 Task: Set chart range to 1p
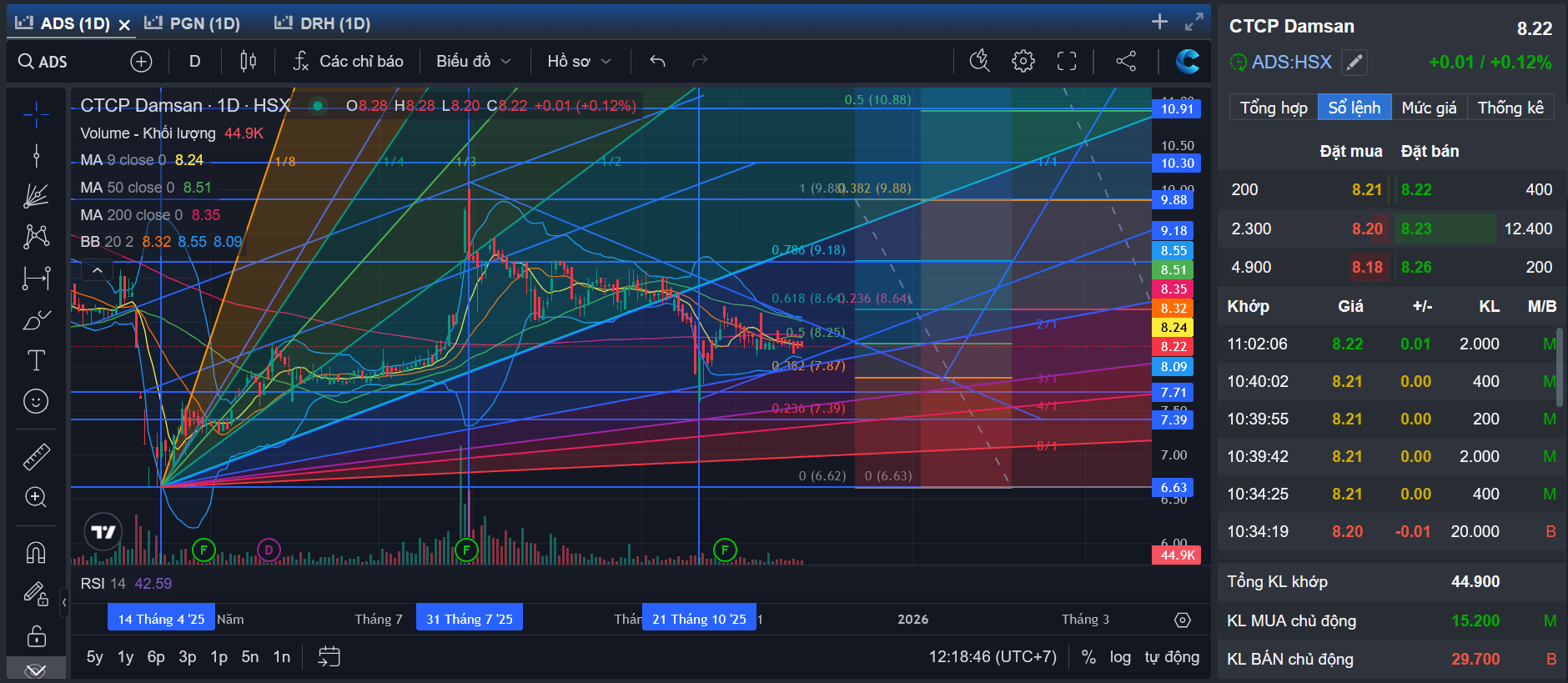(x=219, y=657)
